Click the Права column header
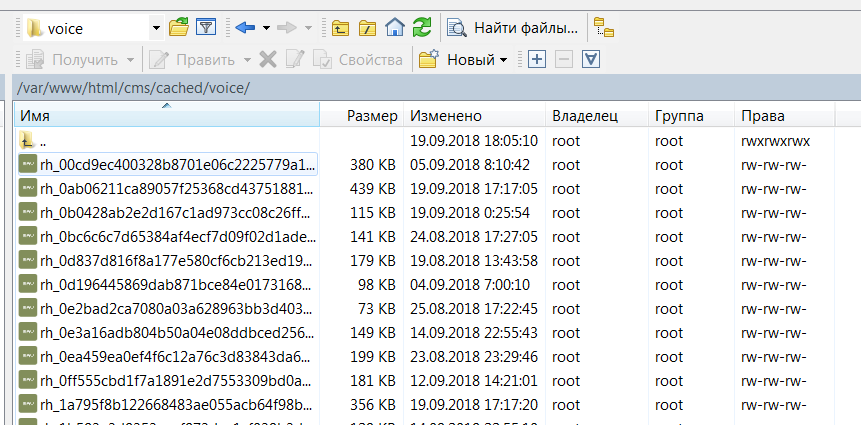This screenshot has width=861, height=425. 763,116
